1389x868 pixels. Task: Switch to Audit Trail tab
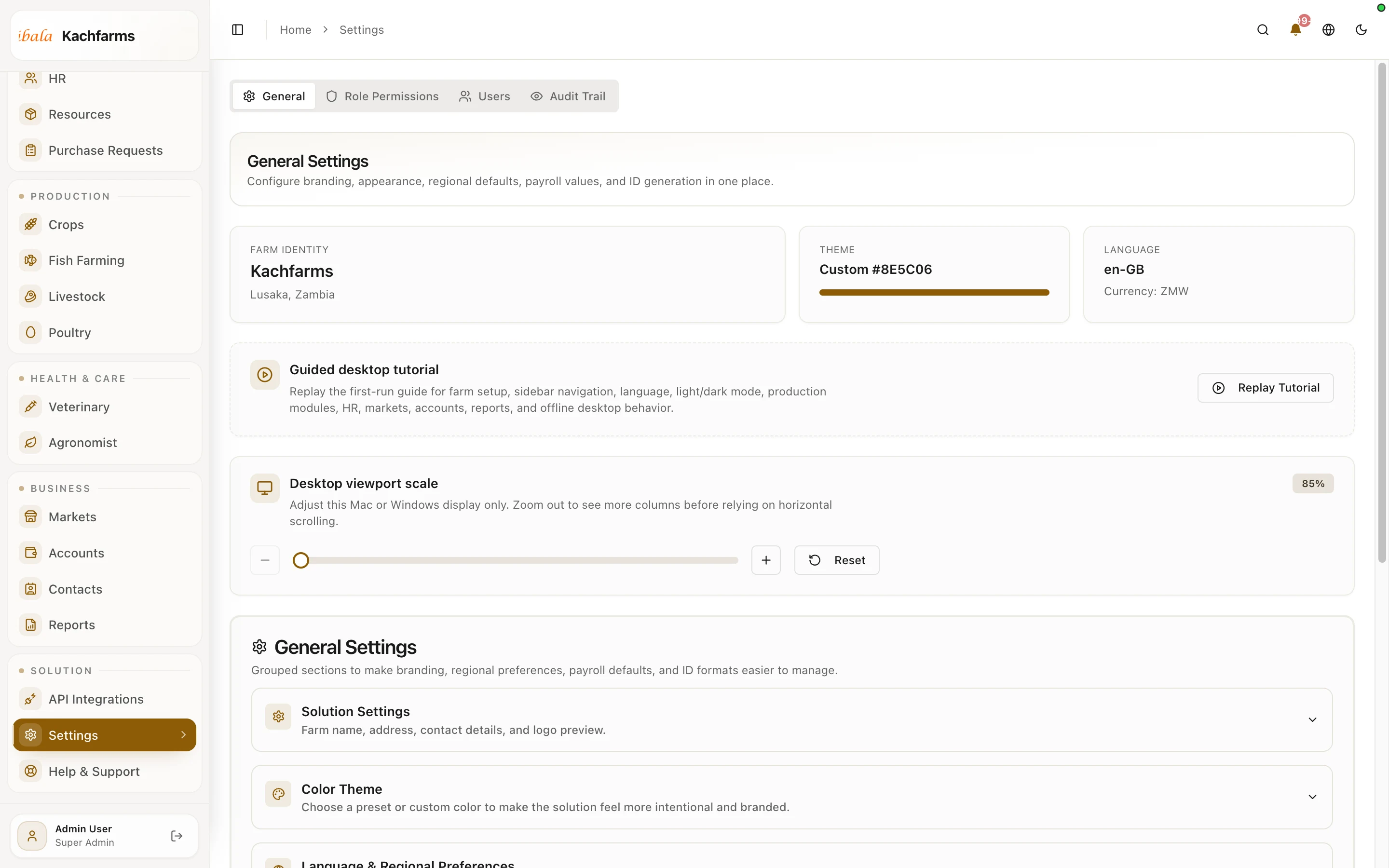(568, 96)
